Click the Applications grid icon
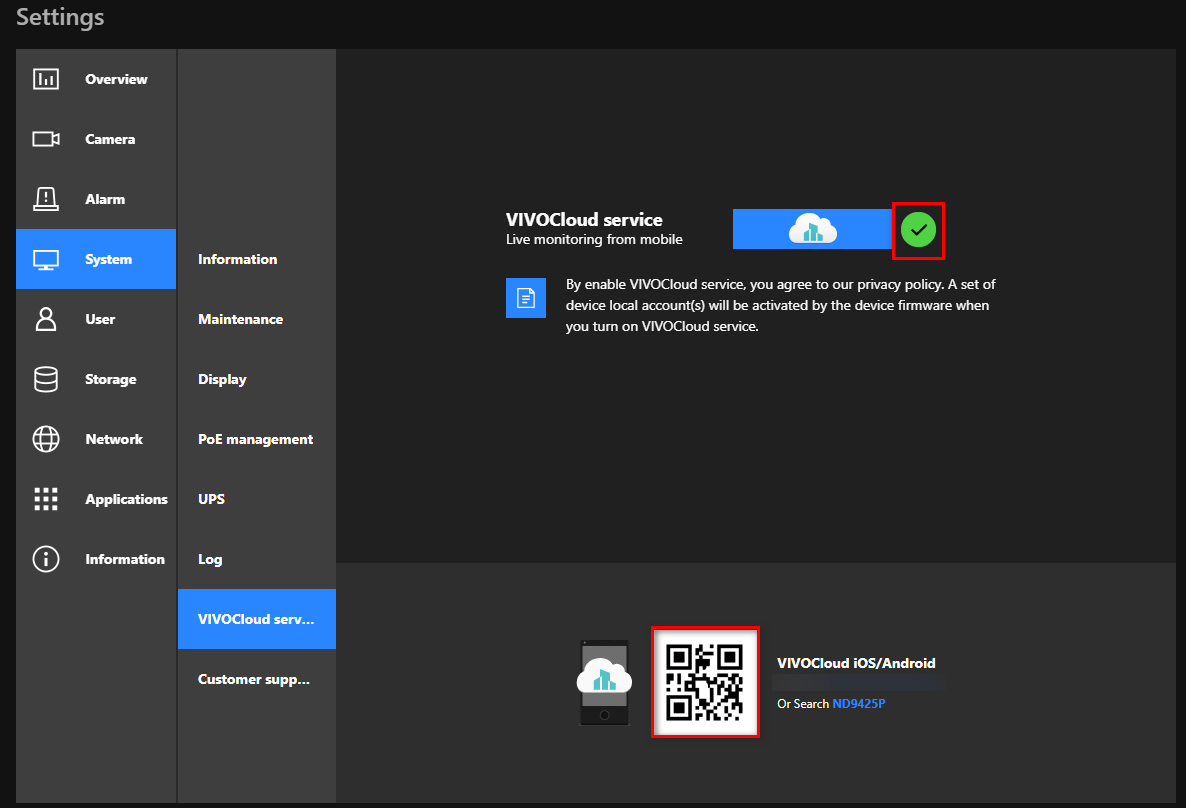This screenshot has width=1186, height=808. (46, 499)
